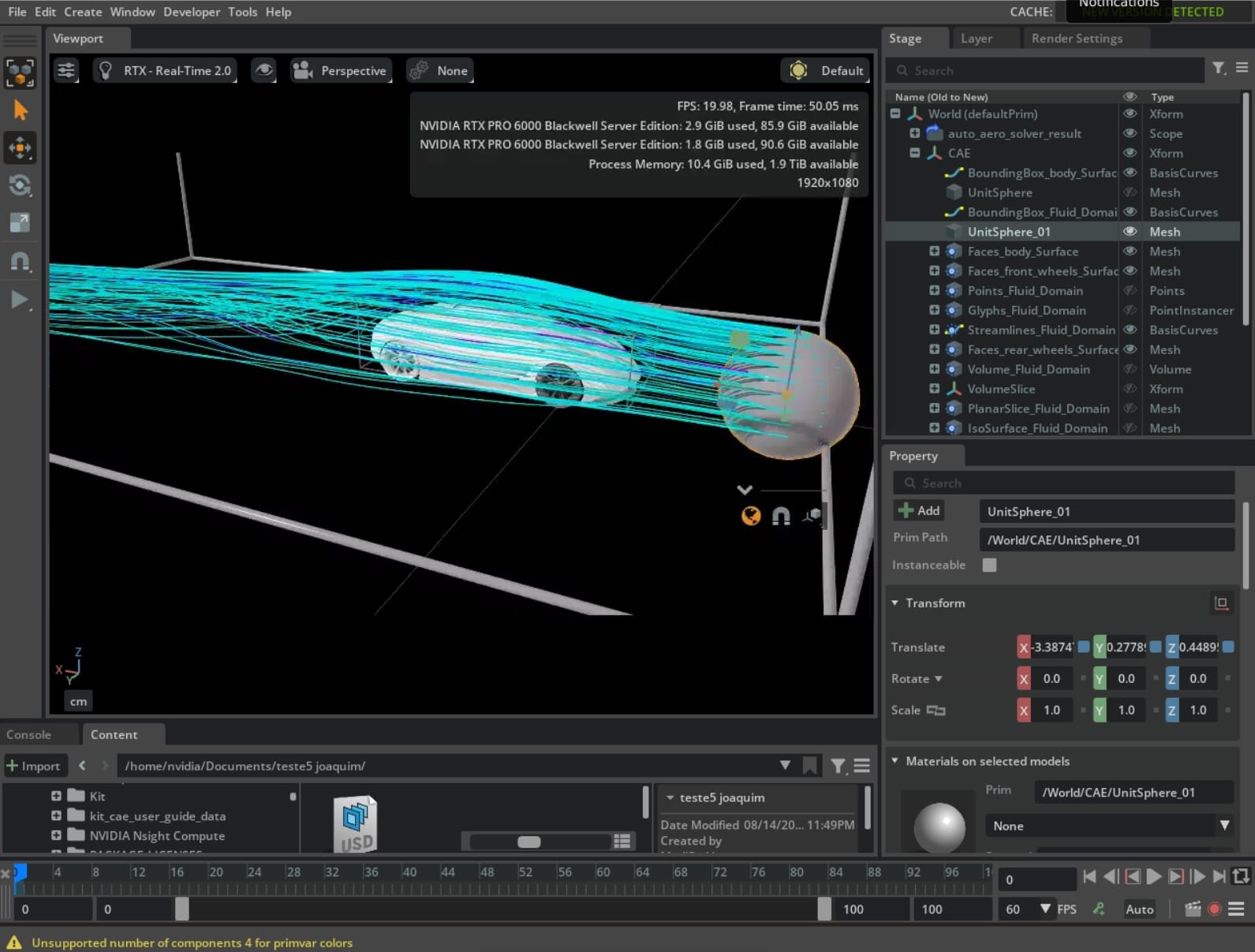Screen dimensions: 1255x952
Task: Toggle the timeline loop button
Action: pyautogui.click(x=1241, y=876)
